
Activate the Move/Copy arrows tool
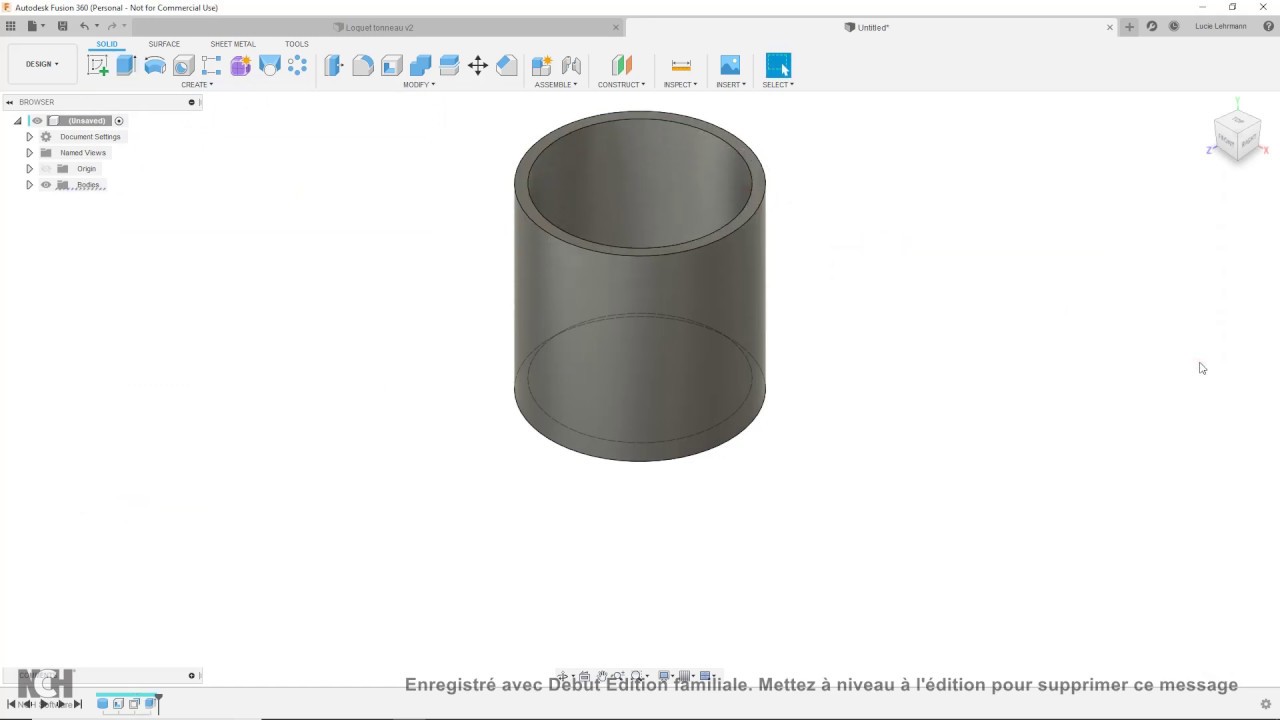click(478, 66)
